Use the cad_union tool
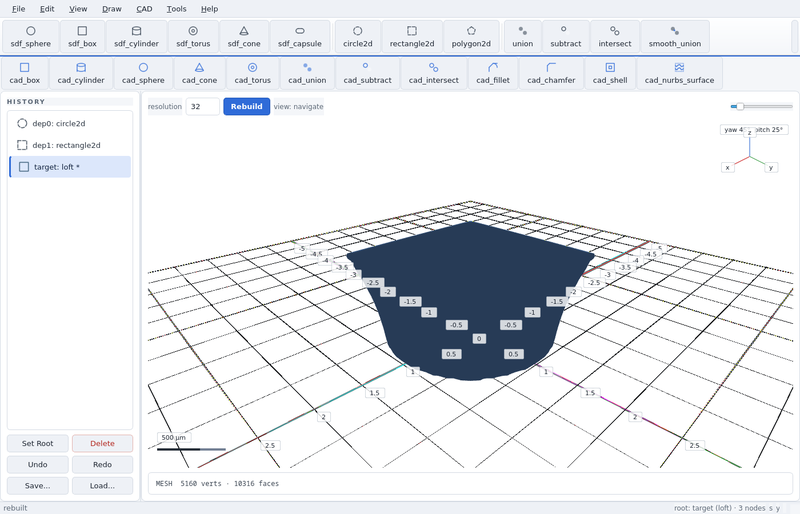The image size is (800, 514). coord(307,74)
